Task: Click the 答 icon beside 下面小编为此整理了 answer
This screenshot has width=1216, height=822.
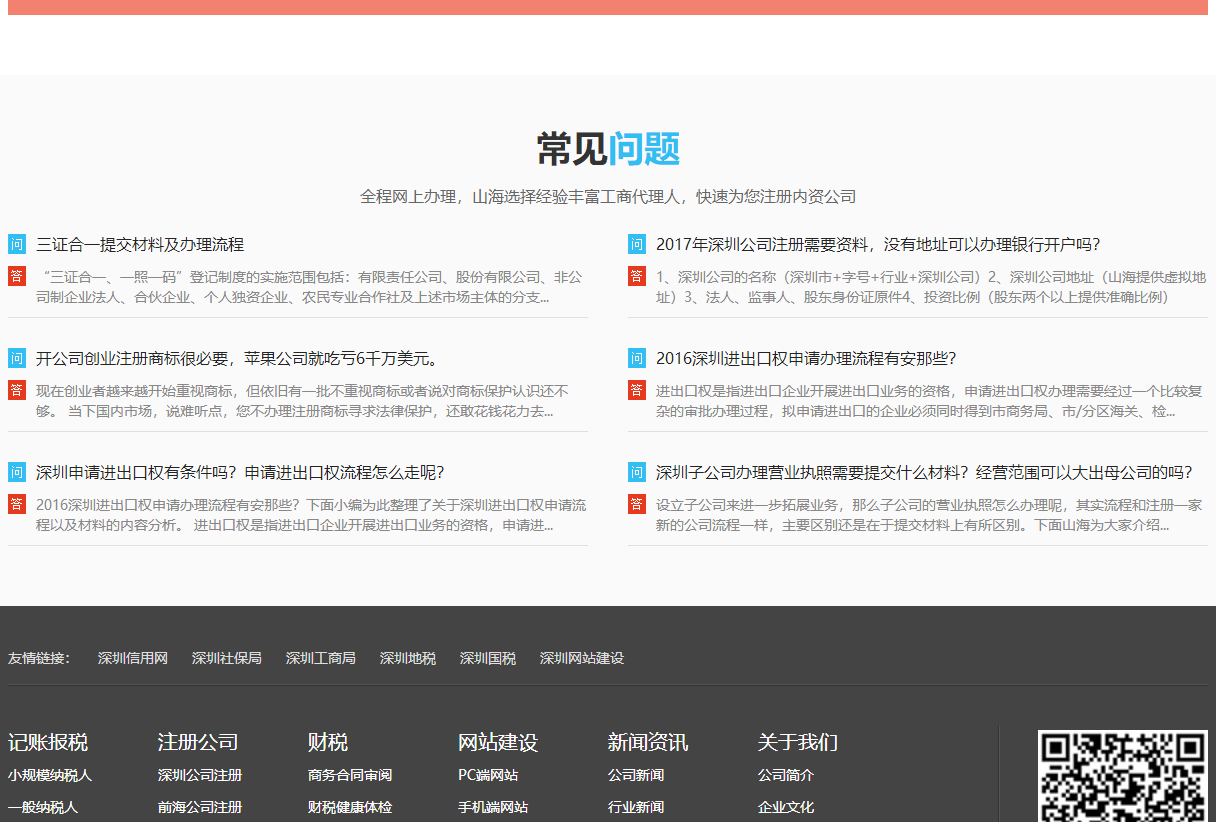Action: pos(17,504)
